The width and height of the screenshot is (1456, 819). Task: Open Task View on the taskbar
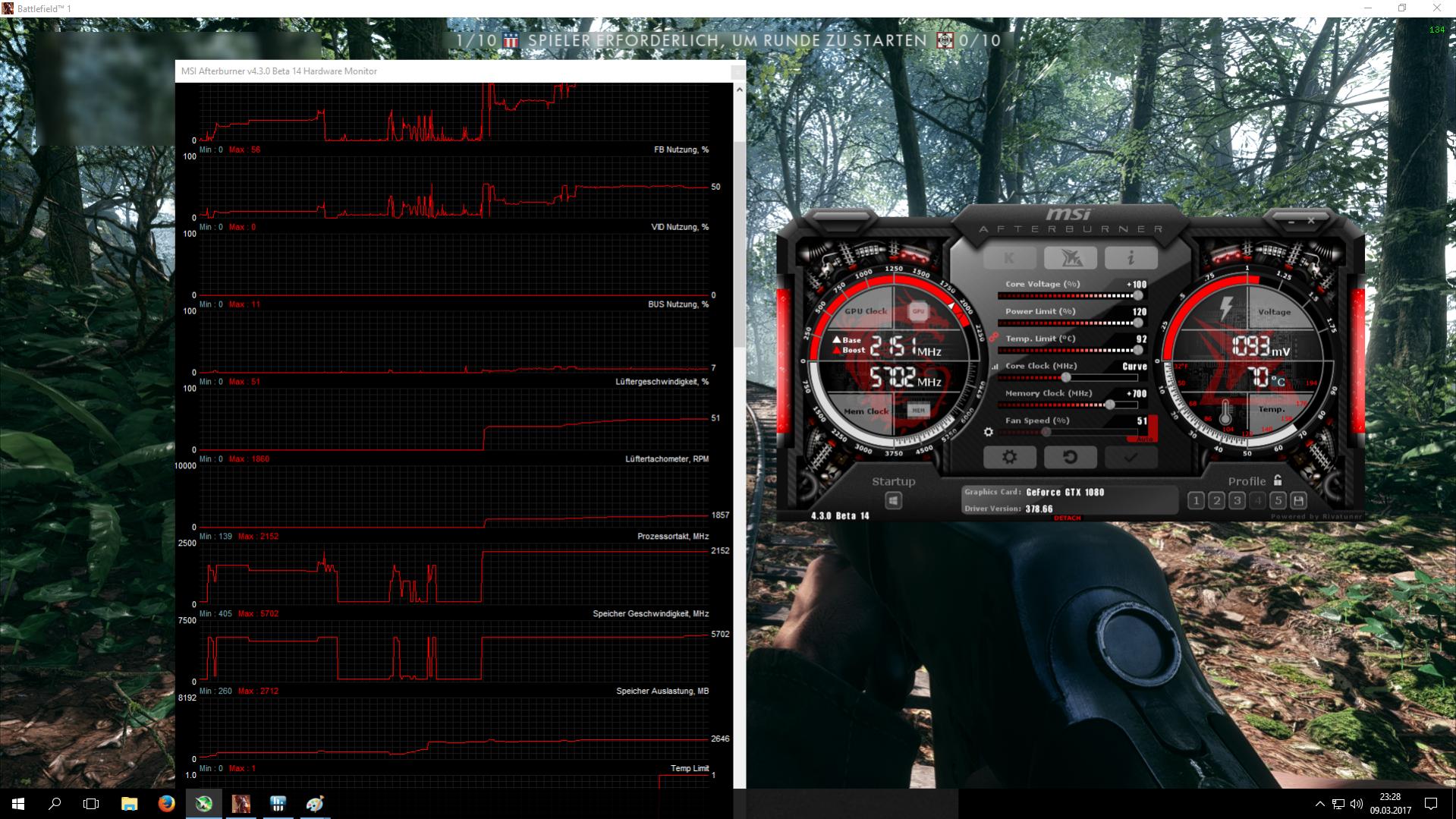(x=91, y=803)
